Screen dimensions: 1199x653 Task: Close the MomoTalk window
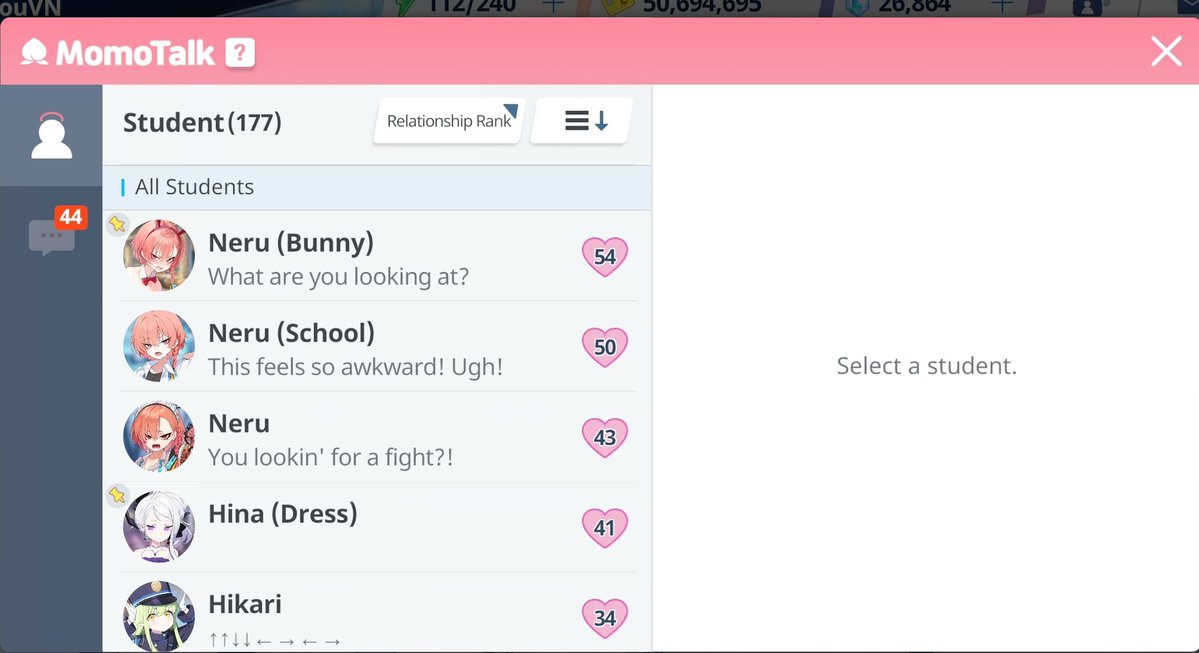tap(1166, 52)
